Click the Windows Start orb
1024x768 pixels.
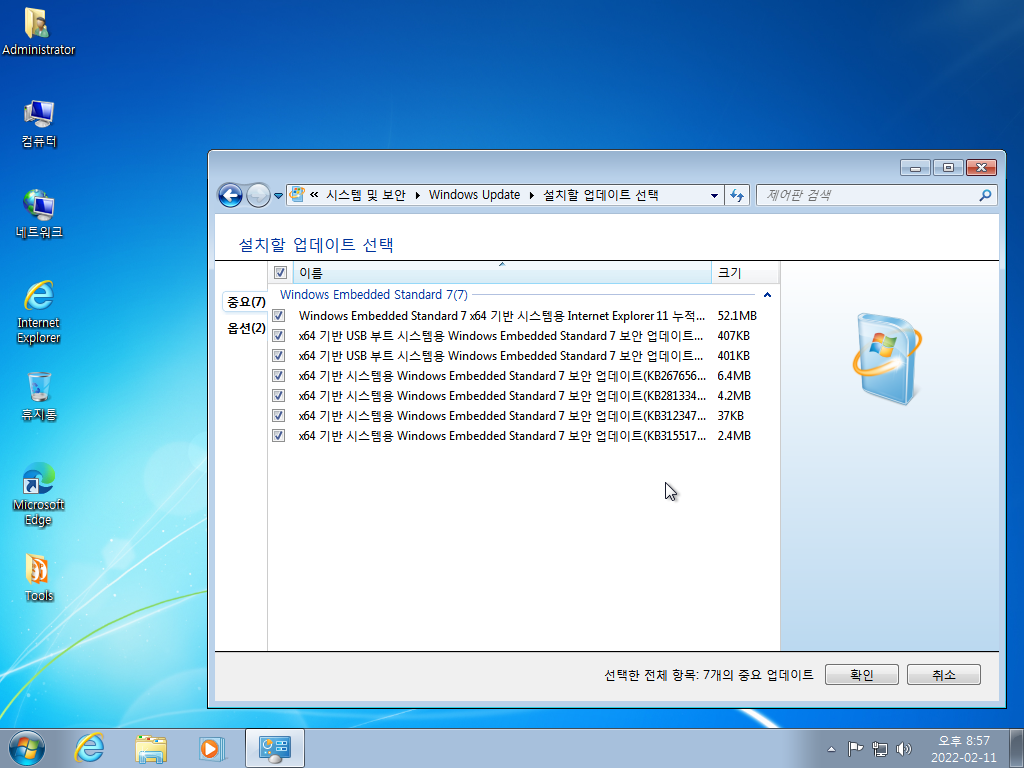[27, 748]
